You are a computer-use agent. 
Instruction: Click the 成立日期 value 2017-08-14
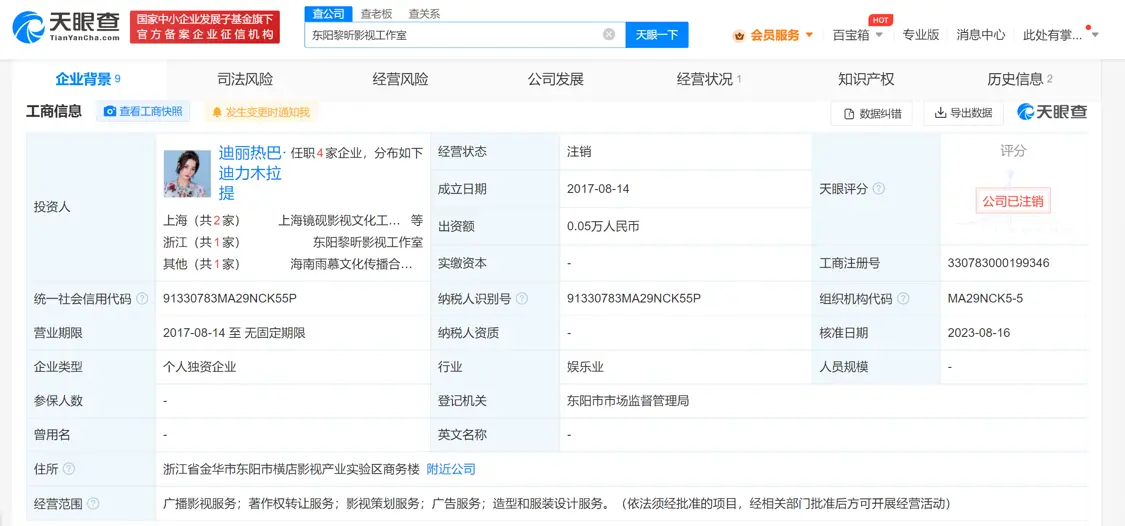(x=598, y=189)
